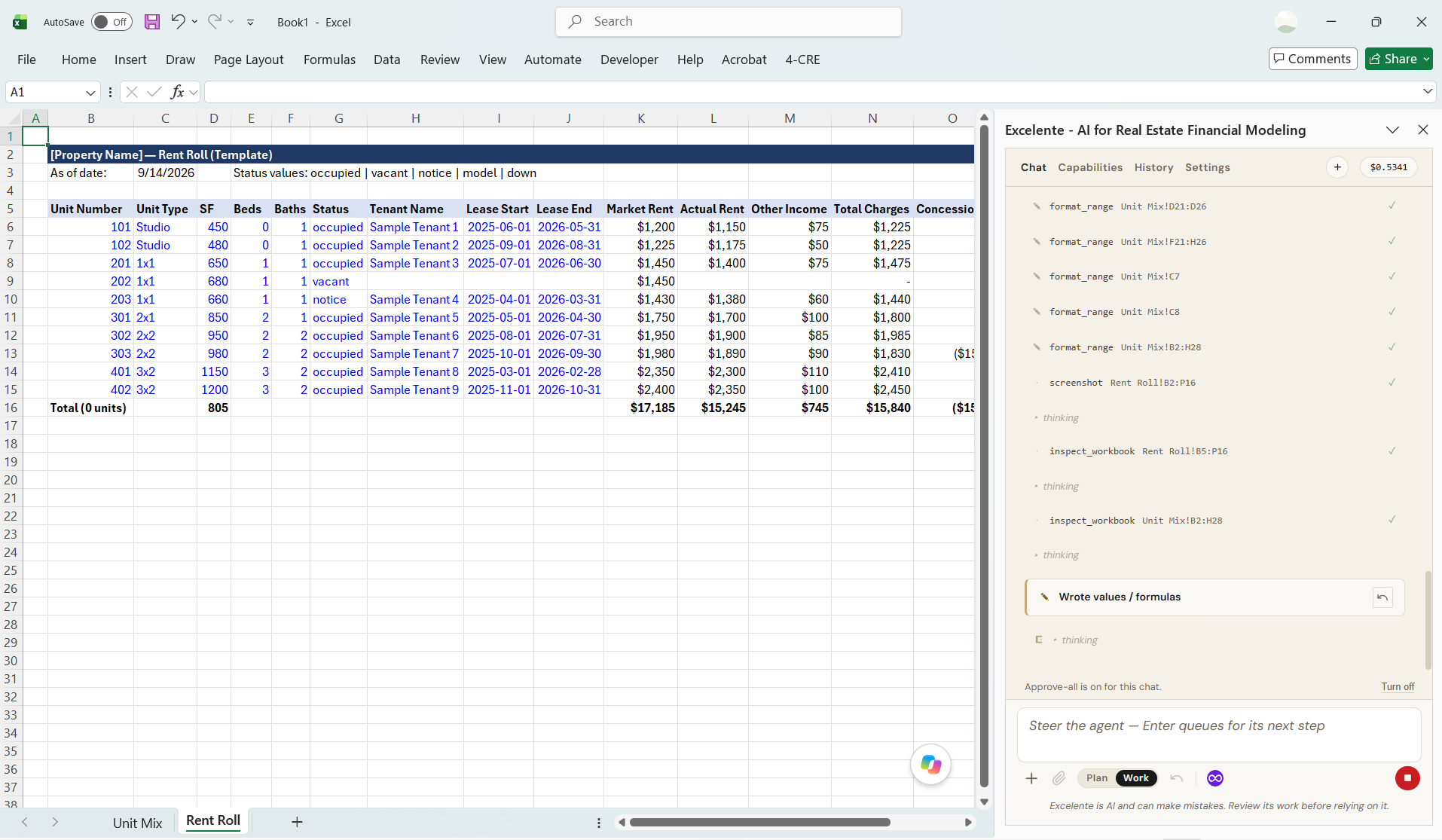Click the Comments button

1312,59
